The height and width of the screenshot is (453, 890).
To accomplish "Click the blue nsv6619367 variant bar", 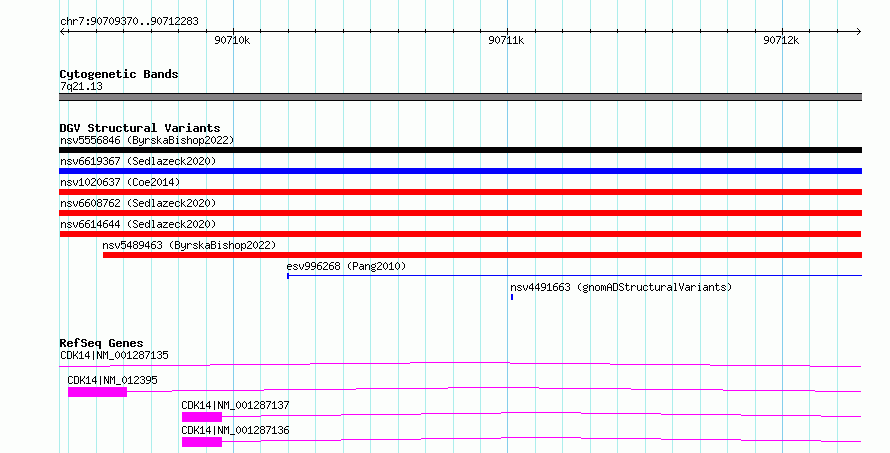I will pyautogui.click(x=460, y=171).
